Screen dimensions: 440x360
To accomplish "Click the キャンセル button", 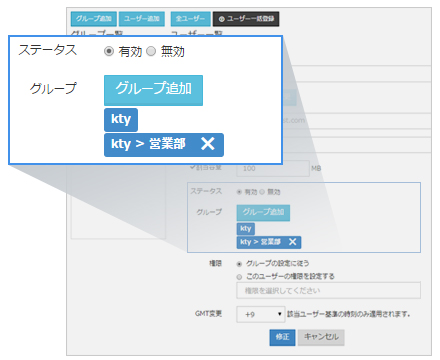I will (321, 337).
